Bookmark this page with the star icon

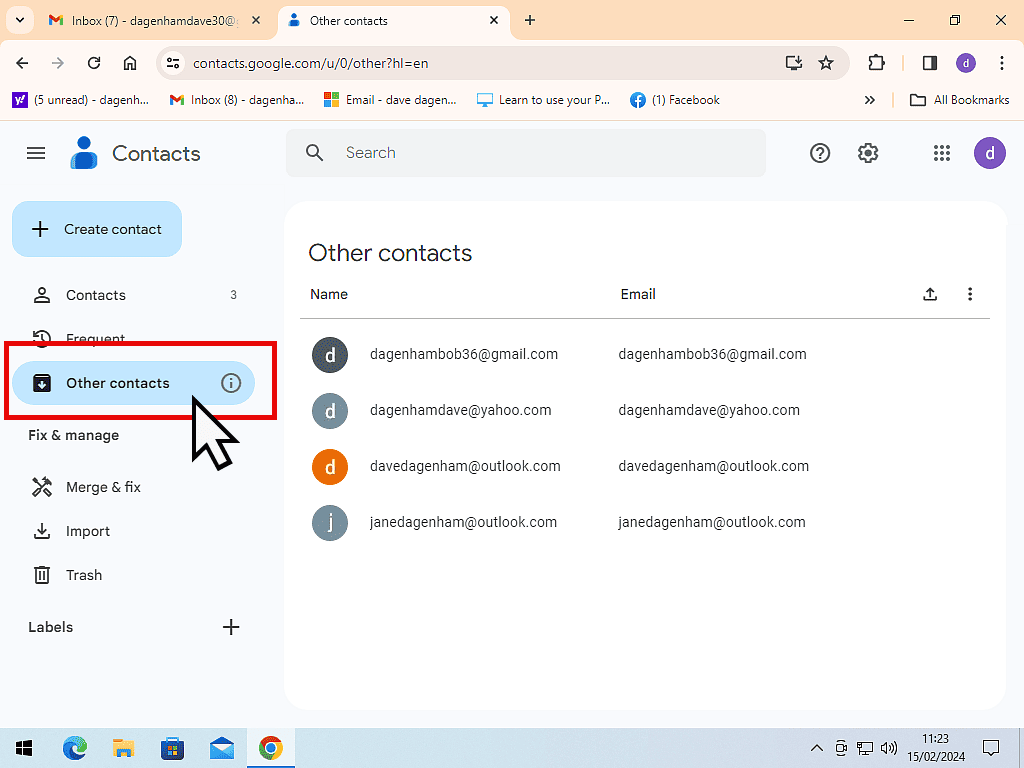826,63
